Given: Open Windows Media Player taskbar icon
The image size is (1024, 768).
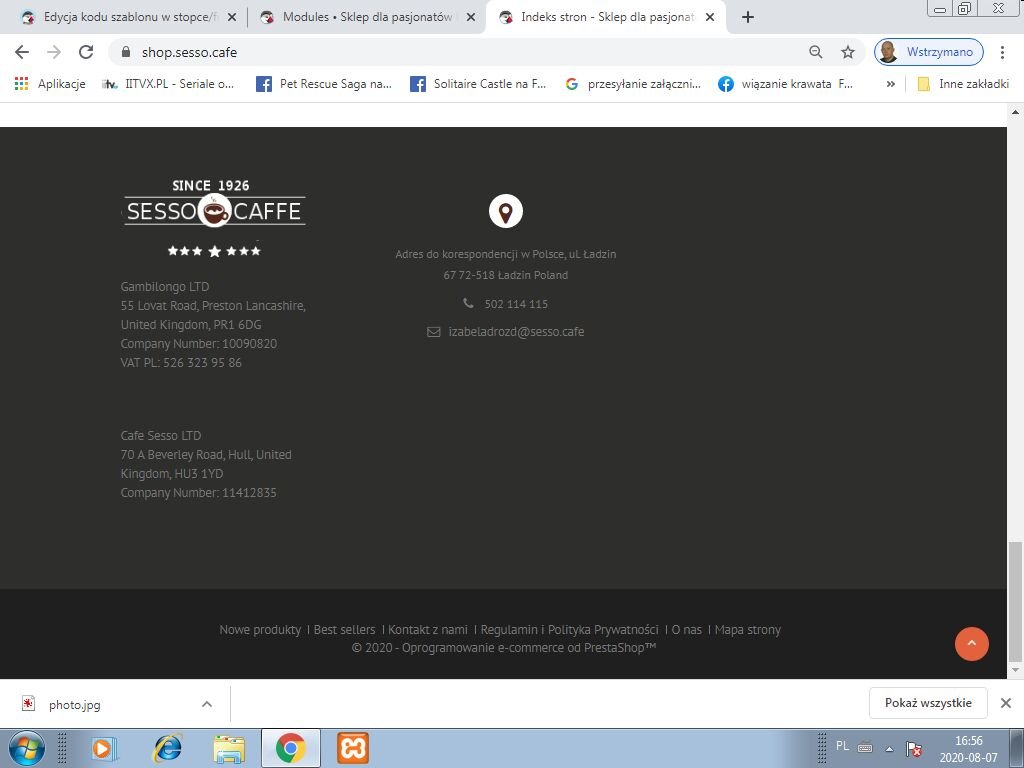Looking at the screenshot, I should [104, 748].
